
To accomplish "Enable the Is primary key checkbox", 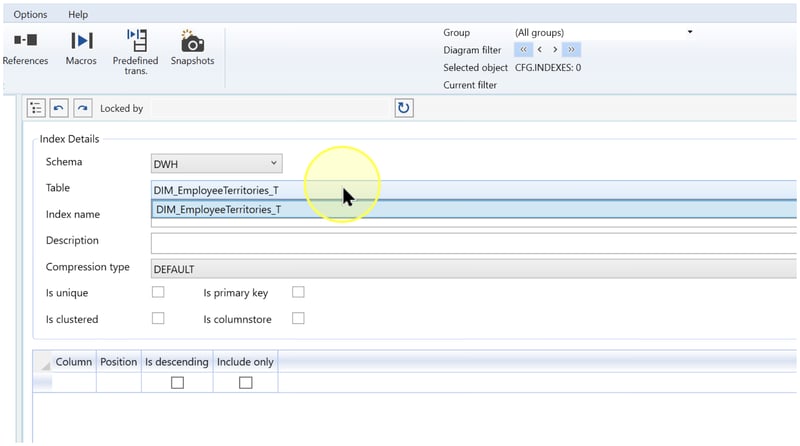I will point(298,292).
